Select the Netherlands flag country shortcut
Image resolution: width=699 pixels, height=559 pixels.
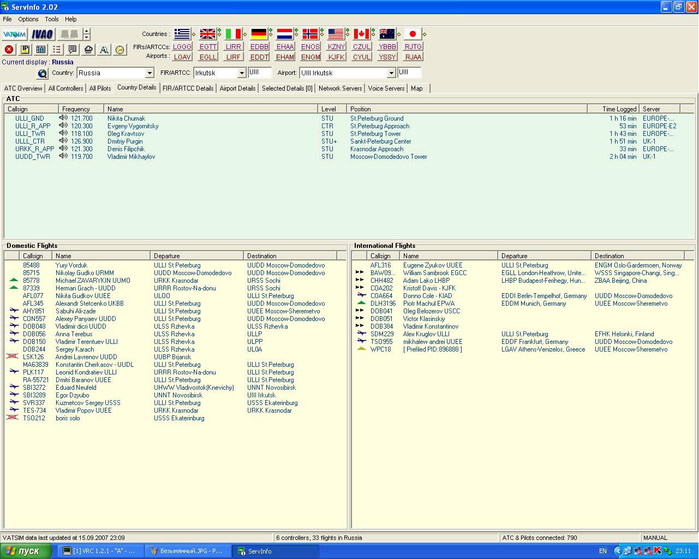[x=284, y=34]
